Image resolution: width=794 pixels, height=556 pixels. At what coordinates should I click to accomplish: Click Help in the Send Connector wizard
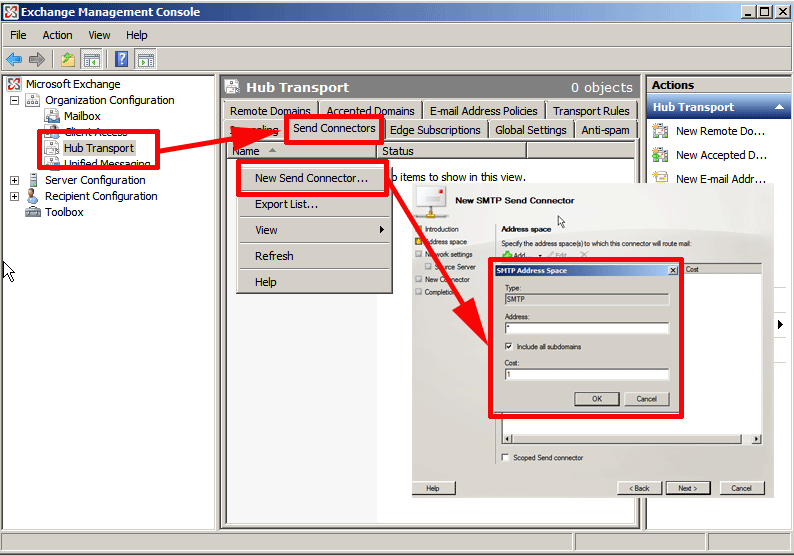[x=433, y=488]
